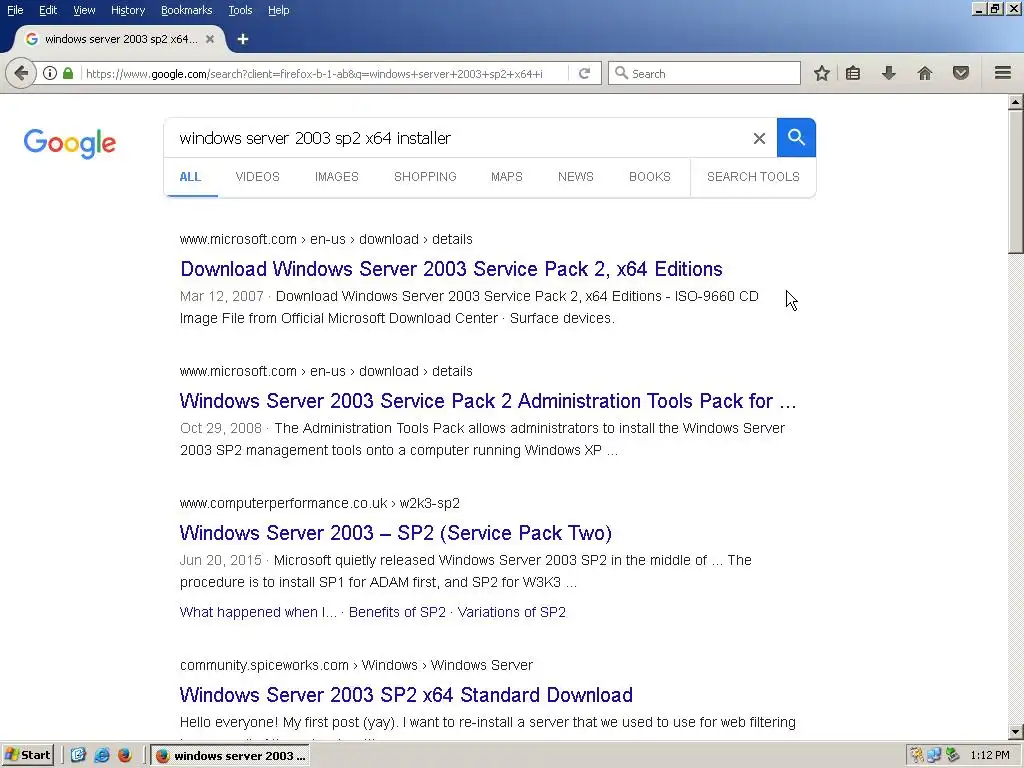
Task: Open Windows Server 2003 SP2 x64 Standard Download link
Action: point(406,695)
